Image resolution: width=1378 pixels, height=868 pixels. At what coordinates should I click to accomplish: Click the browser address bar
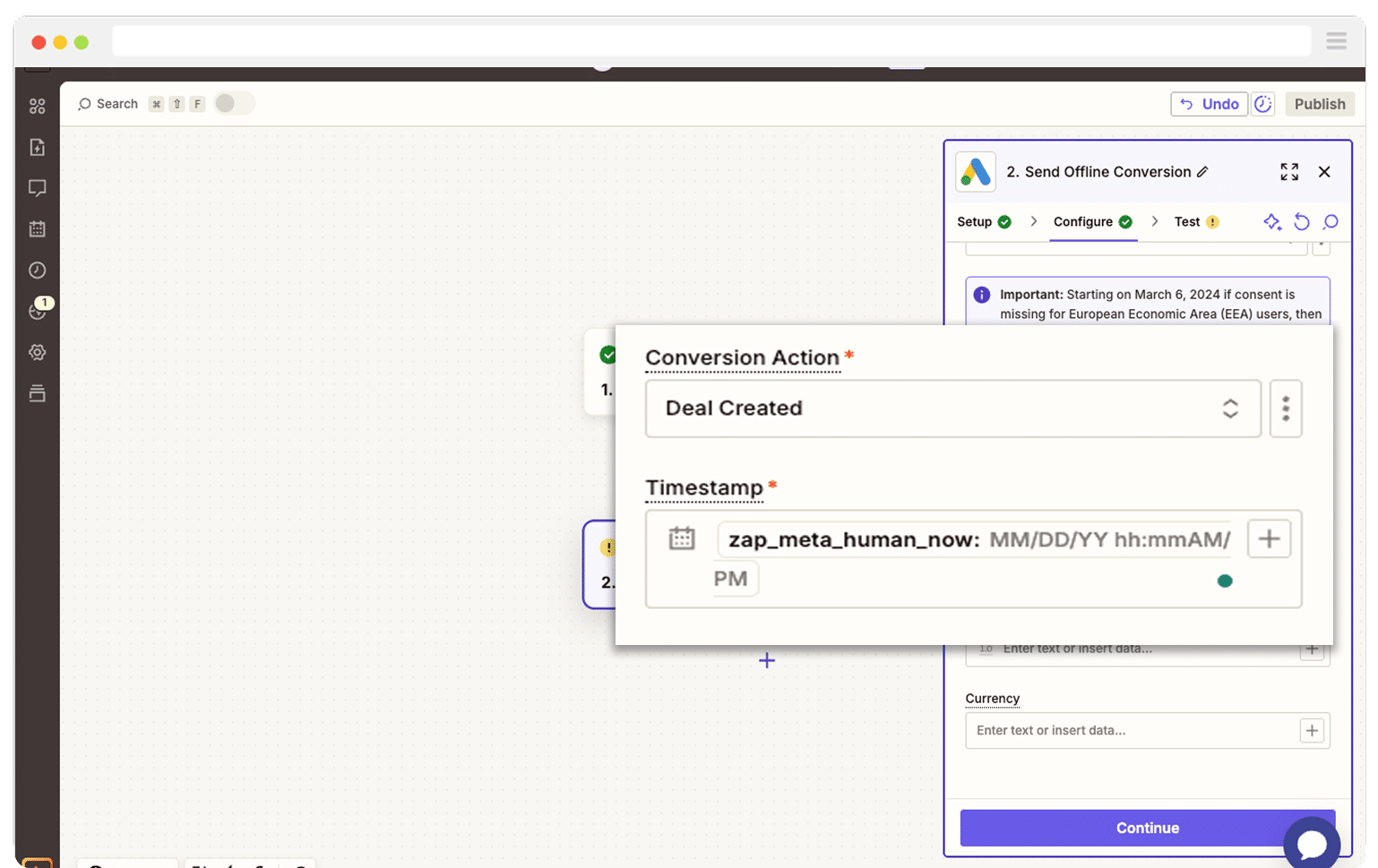711,41
